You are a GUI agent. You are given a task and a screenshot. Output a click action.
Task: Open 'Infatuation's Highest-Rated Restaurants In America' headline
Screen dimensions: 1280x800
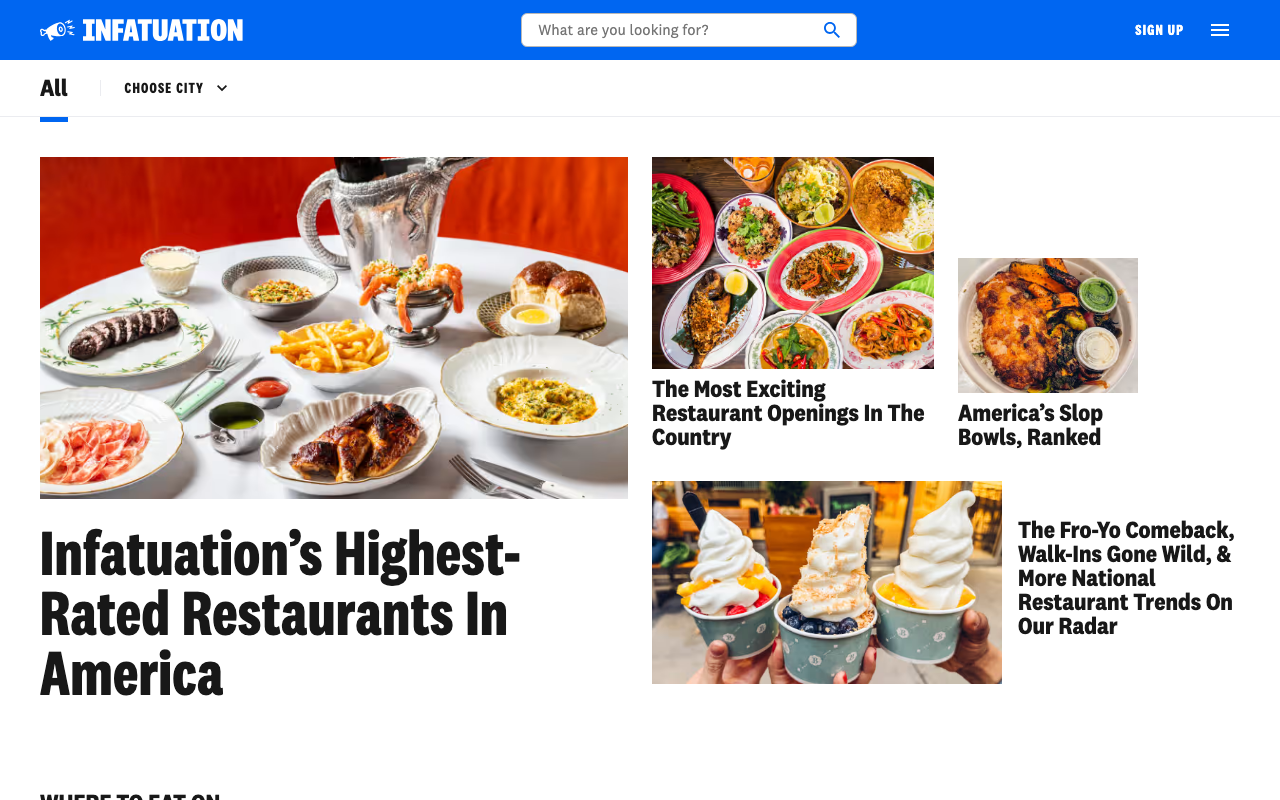[x=280, y=614]
